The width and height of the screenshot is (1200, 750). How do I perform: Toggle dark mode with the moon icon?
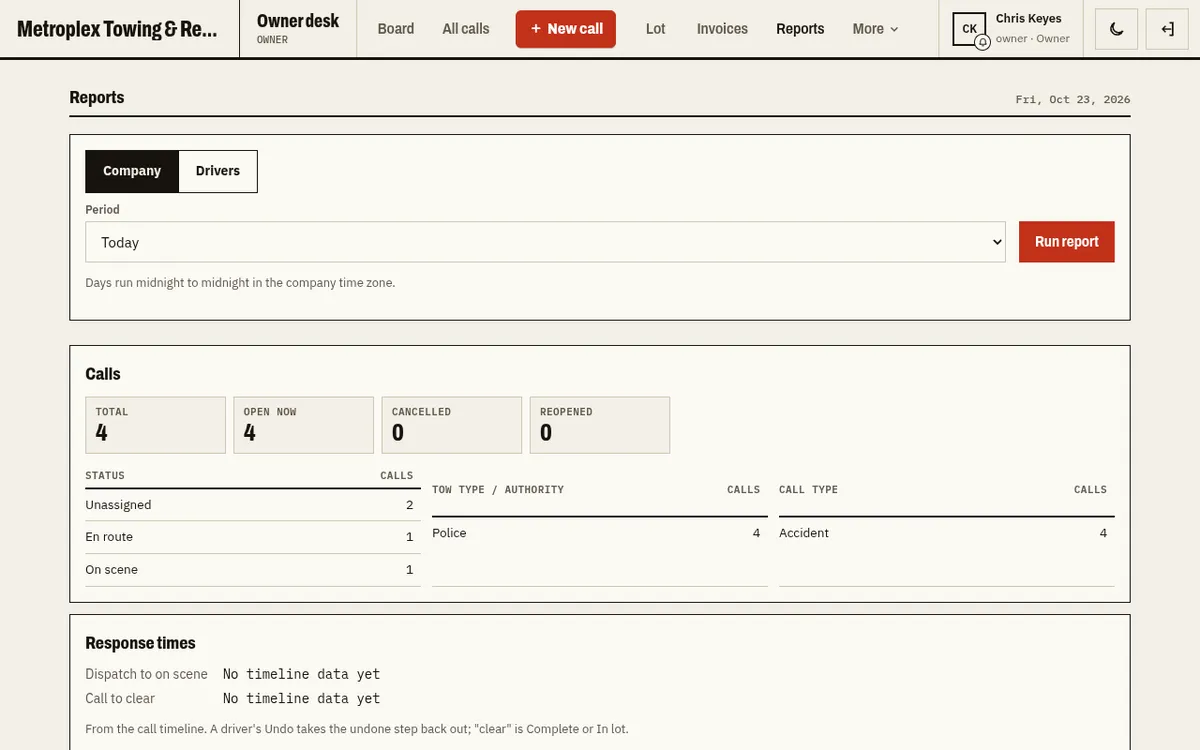tap(1117, 29)
